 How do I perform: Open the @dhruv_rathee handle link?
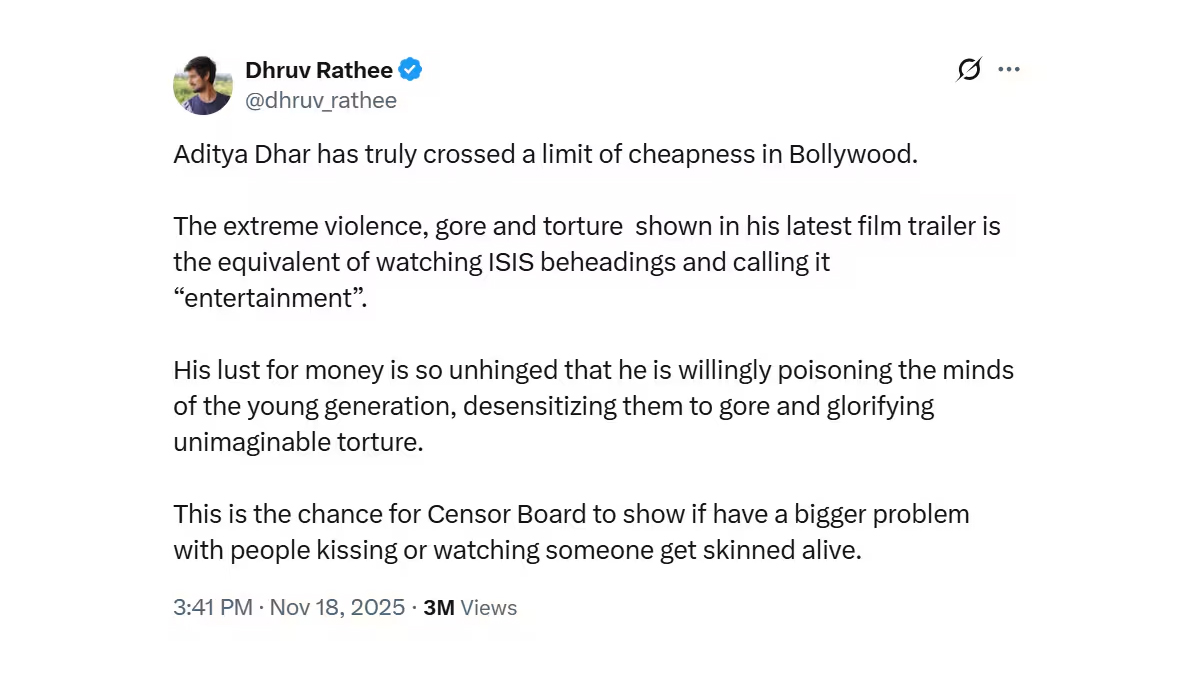point(321,100)
